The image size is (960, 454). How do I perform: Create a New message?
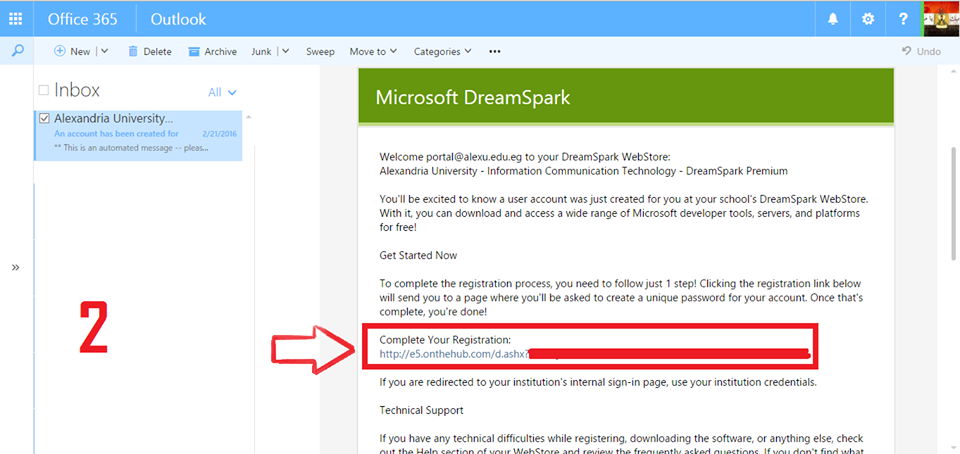(72, 51)
